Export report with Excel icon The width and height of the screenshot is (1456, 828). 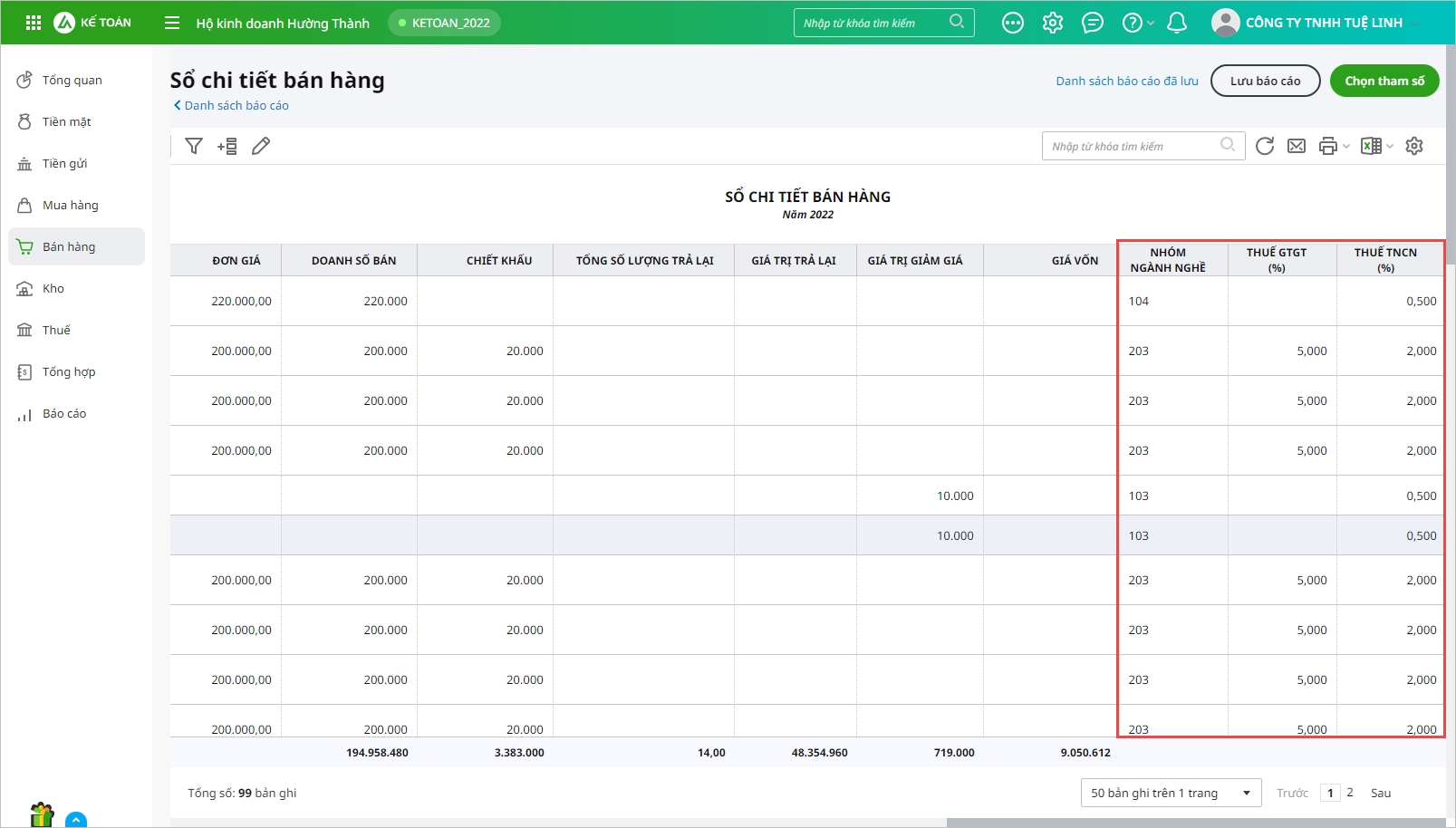pos(1371,146)
